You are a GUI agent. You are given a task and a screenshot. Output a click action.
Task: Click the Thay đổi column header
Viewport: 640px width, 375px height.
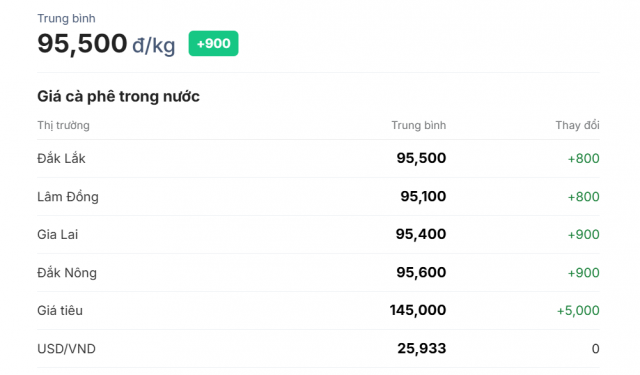point(577,125)
